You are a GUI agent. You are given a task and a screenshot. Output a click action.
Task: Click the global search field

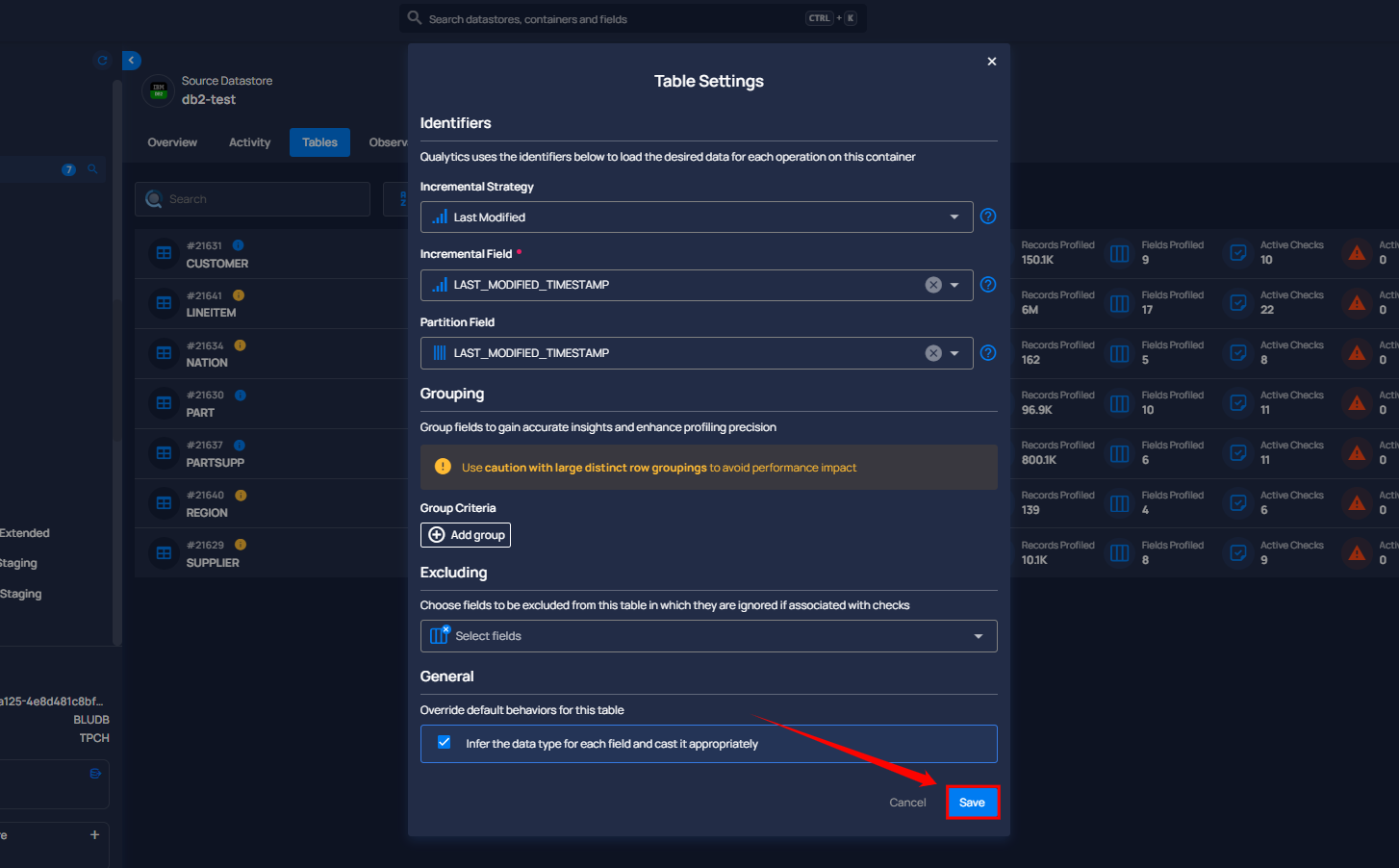(632, 18)
